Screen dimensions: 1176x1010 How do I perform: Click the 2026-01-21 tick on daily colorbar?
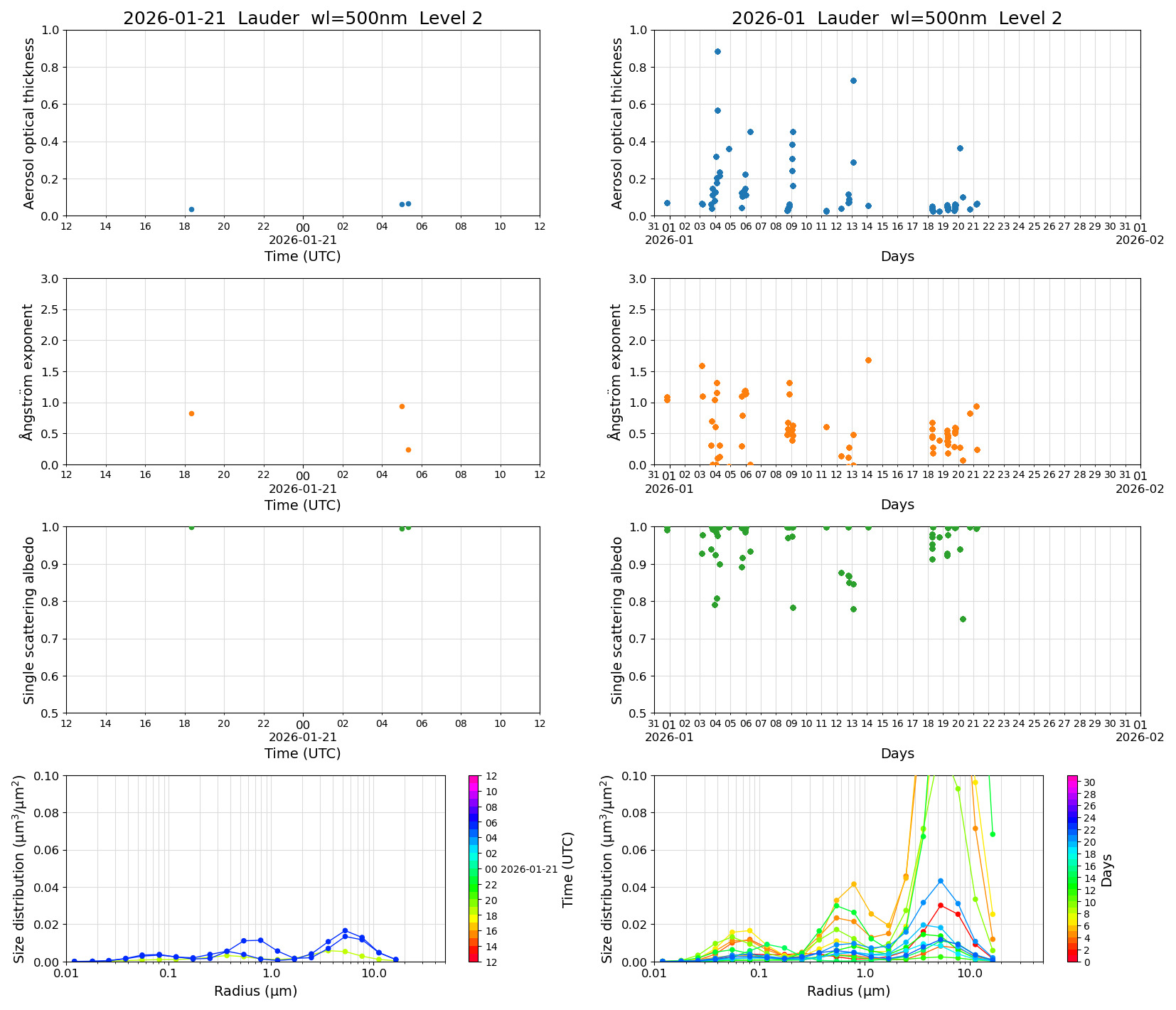529,869
